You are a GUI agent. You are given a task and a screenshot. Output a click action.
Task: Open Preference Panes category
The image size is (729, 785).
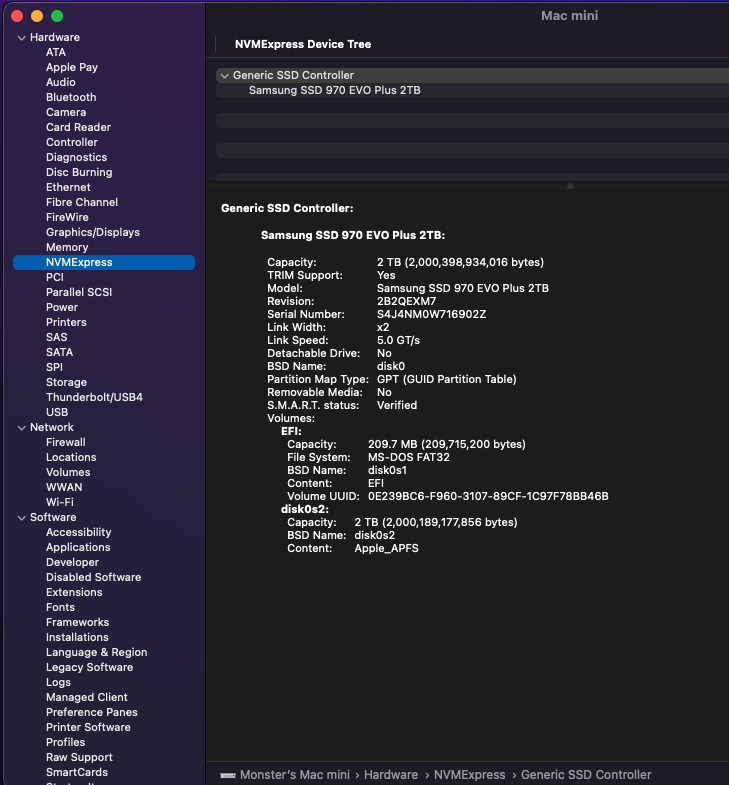[x=92, y=713]
